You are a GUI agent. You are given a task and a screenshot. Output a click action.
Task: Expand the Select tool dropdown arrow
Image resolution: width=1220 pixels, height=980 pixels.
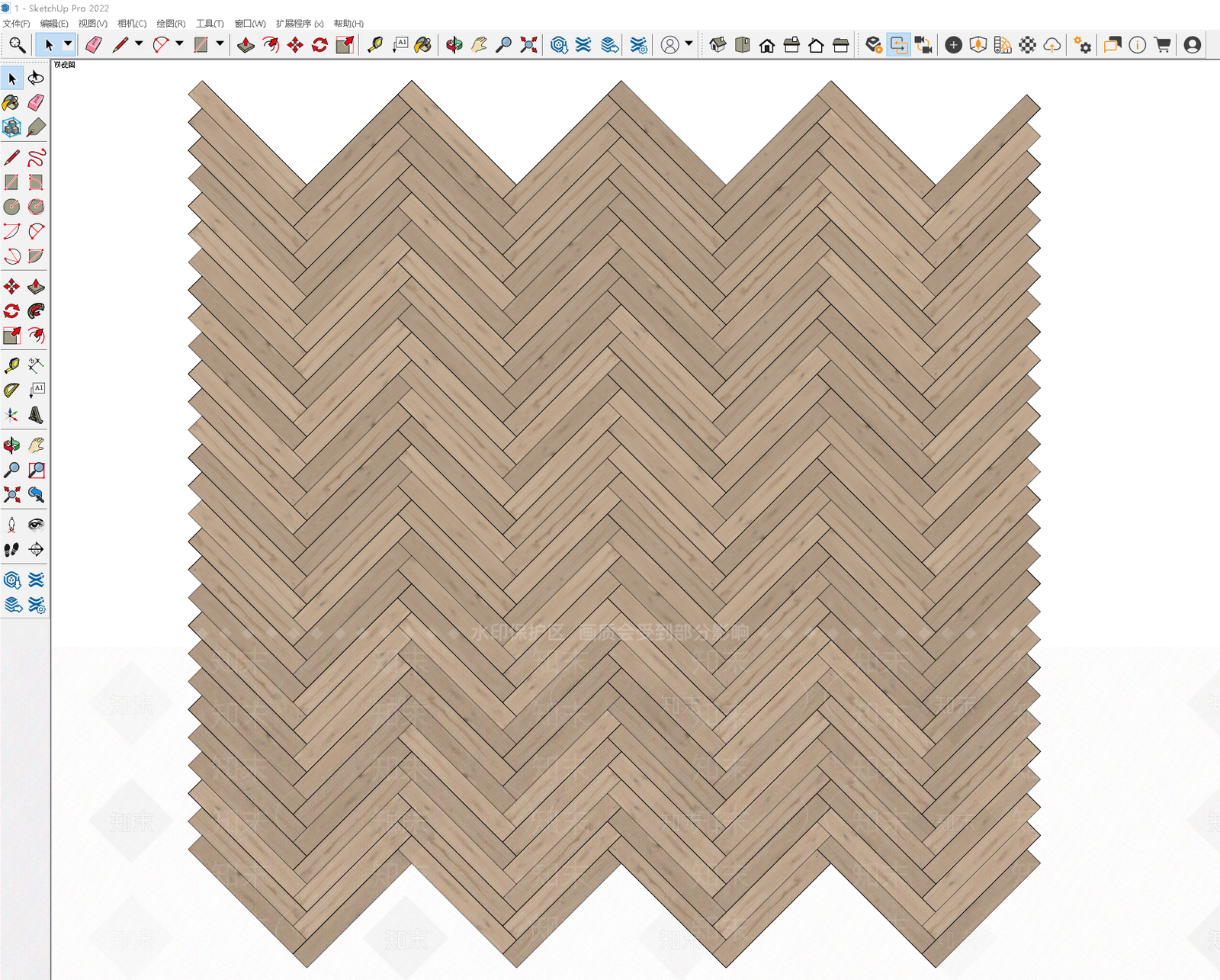(x=68, y=44)
